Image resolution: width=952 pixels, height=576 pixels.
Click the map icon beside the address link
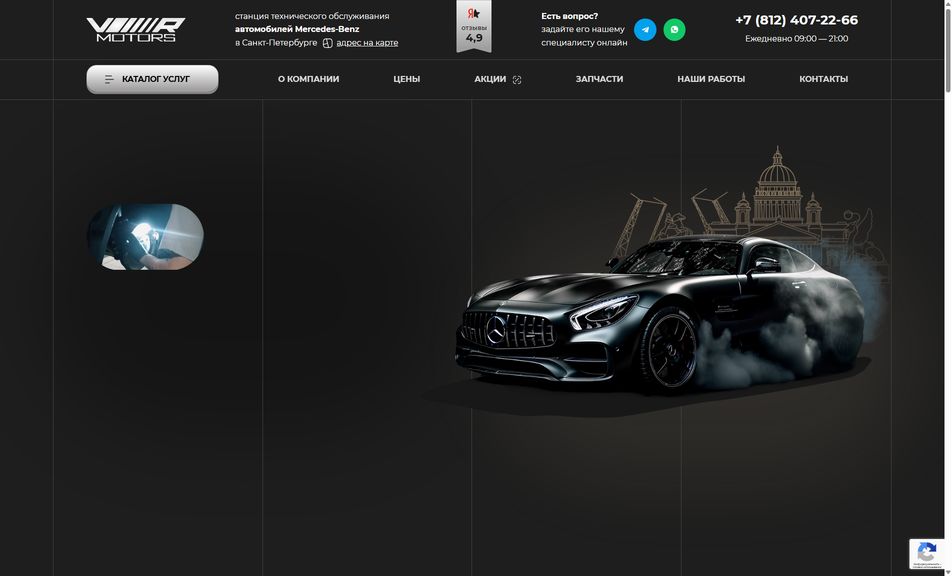[327, 43]
